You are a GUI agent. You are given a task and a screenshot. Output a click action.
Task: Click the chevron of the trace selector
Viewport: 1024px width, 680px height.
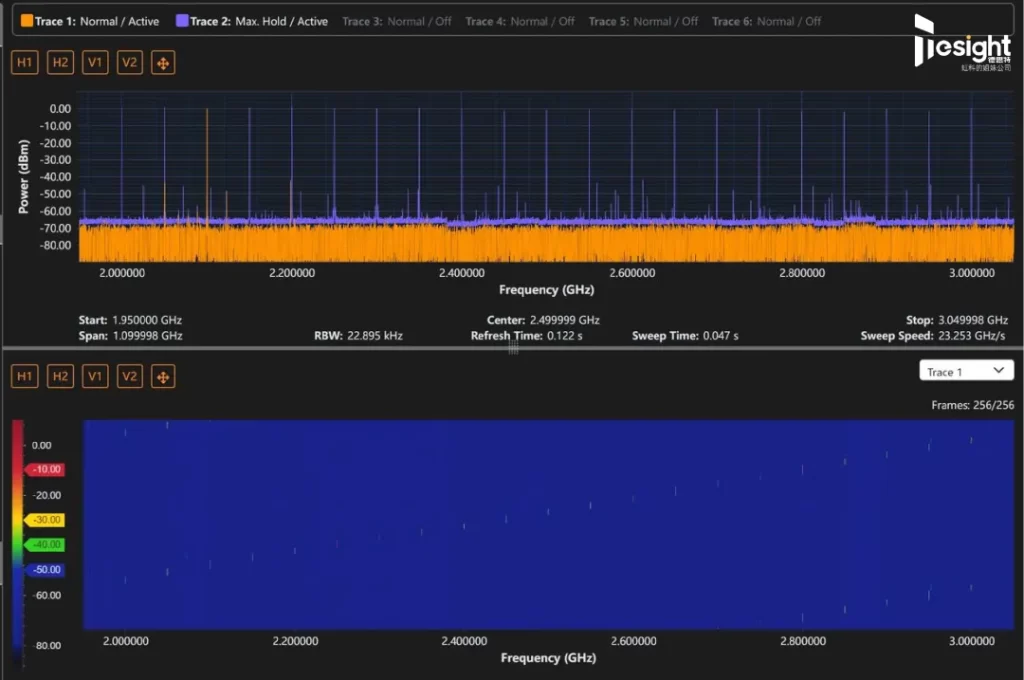(x=999, y=370)
